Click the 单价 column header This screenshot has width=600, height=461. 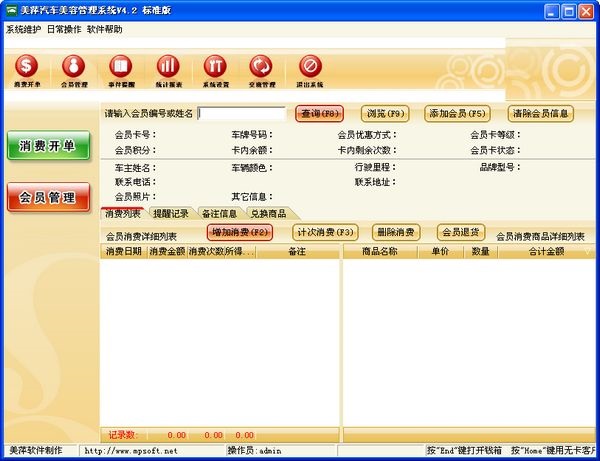[x=440, y=251]
